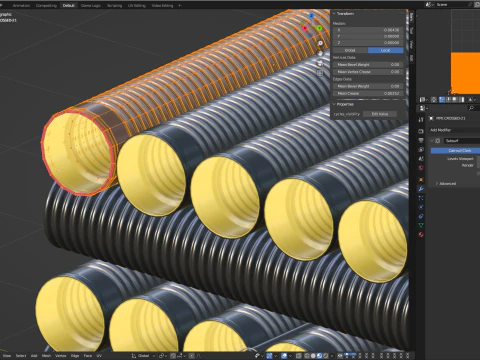480x360 pixels.
Task: Toggle viewport overlays
Action: pos(284,356)
